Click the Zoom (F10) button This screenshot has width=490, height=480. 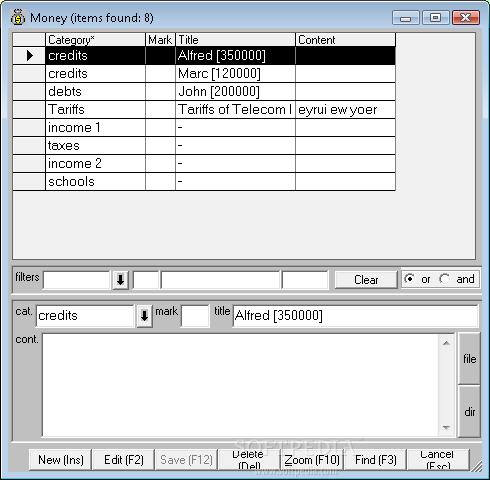(312, 460)
